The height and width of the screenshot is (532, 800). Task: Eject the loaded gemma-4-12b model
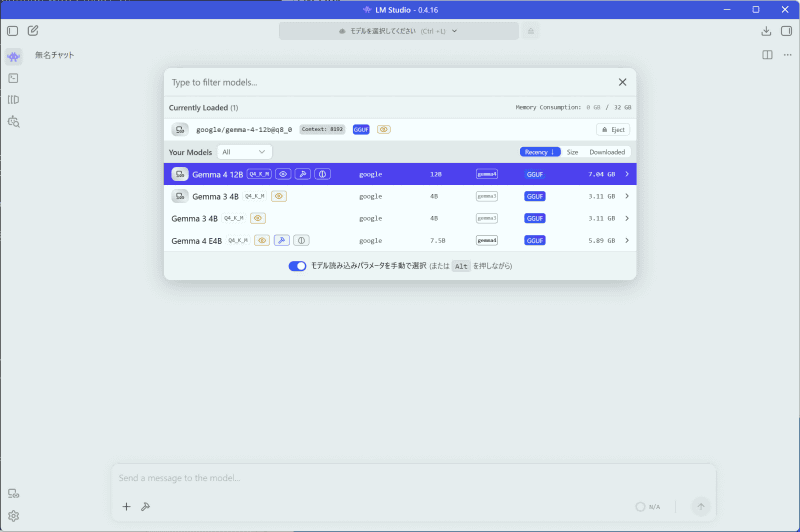tap(613, 130)
